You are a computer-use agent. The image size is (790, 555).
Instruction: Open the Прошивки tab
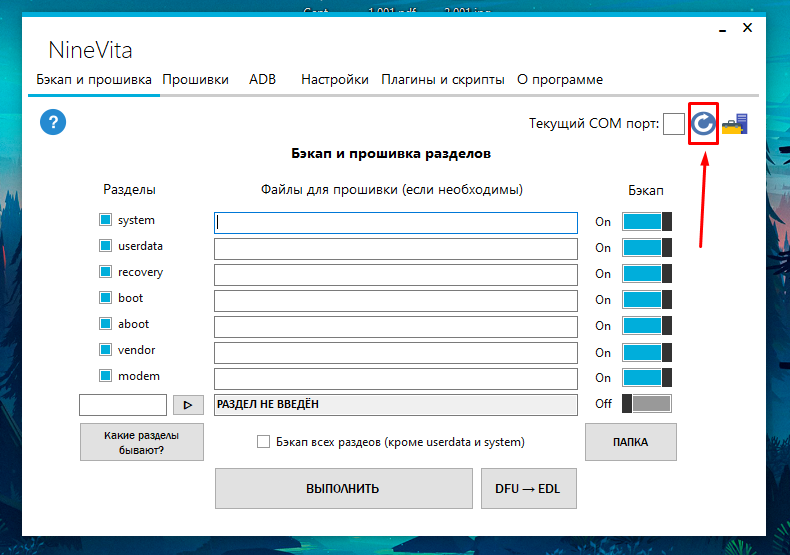[x=195, y=80]
